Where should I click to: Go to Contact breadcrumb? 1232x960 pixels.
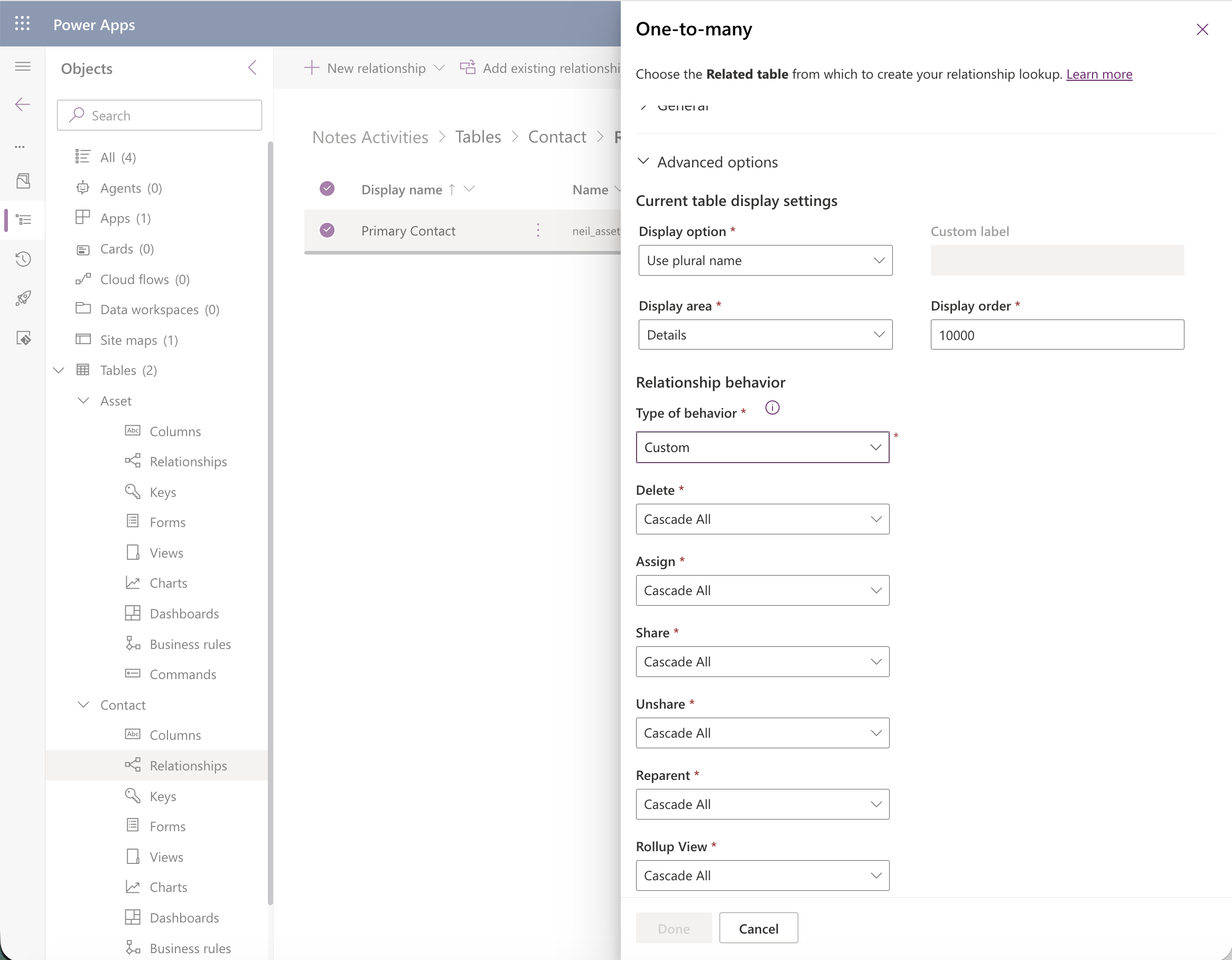(557, 137)
